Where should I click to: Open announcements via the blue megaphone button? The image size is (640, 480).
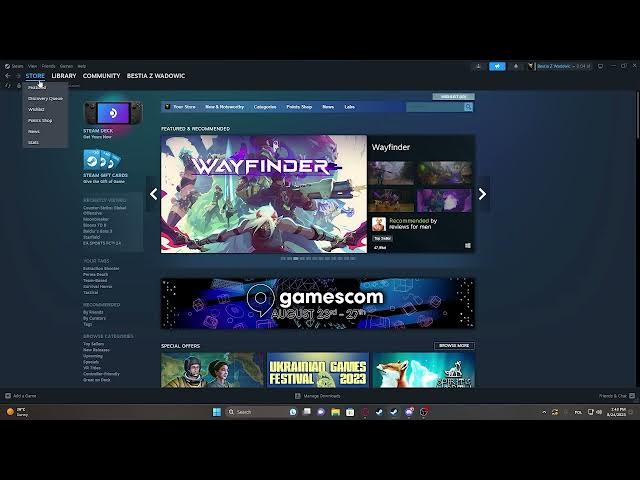(497, 66)
